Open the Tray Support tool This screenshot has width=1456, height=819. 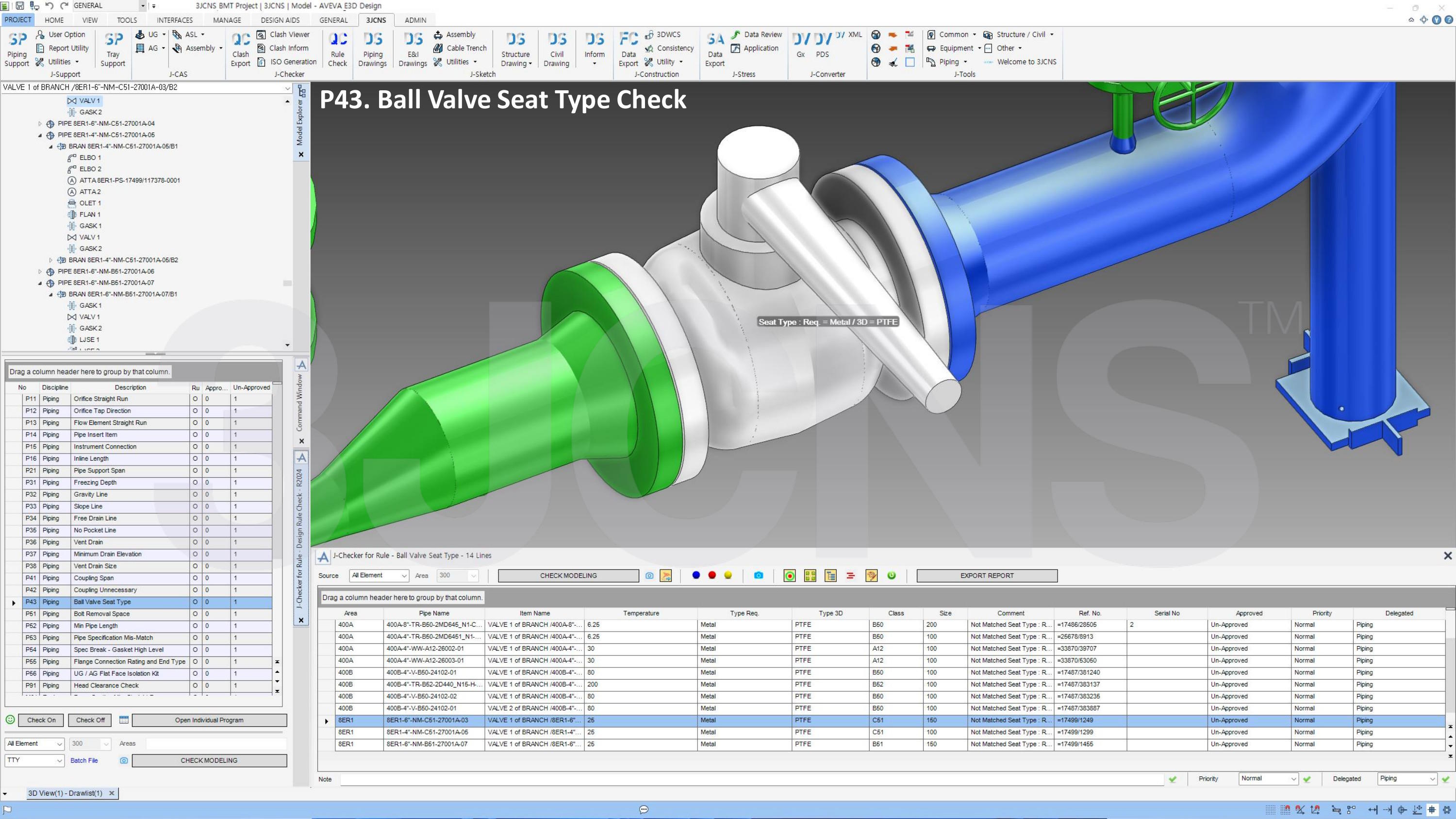(x=113, y=49)
